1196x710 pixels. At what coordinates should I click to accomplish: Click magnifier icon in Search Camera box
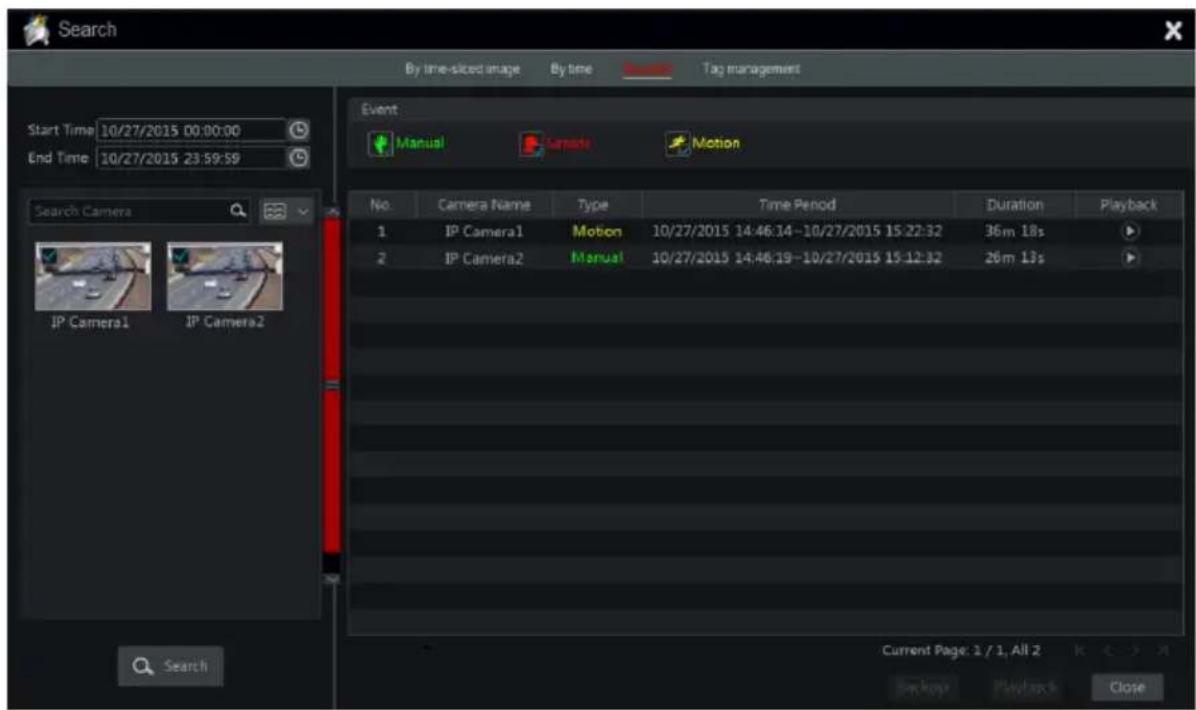(x=238, y=211)
